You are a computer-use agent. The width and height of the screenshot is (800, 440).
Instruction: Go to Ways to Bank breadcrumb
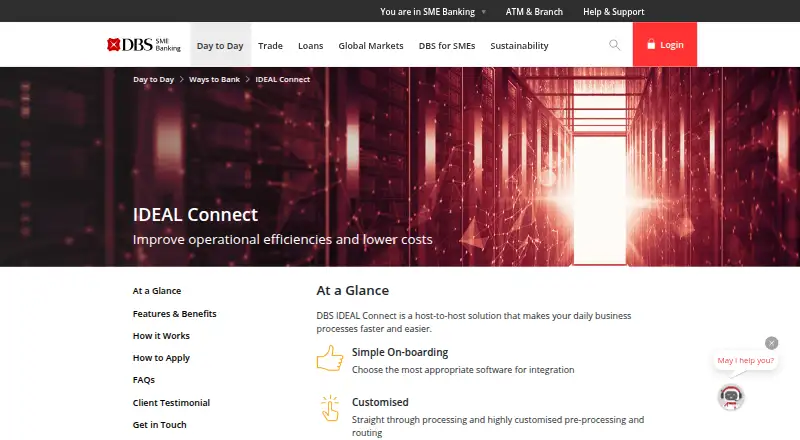click(x=214, y=80)
